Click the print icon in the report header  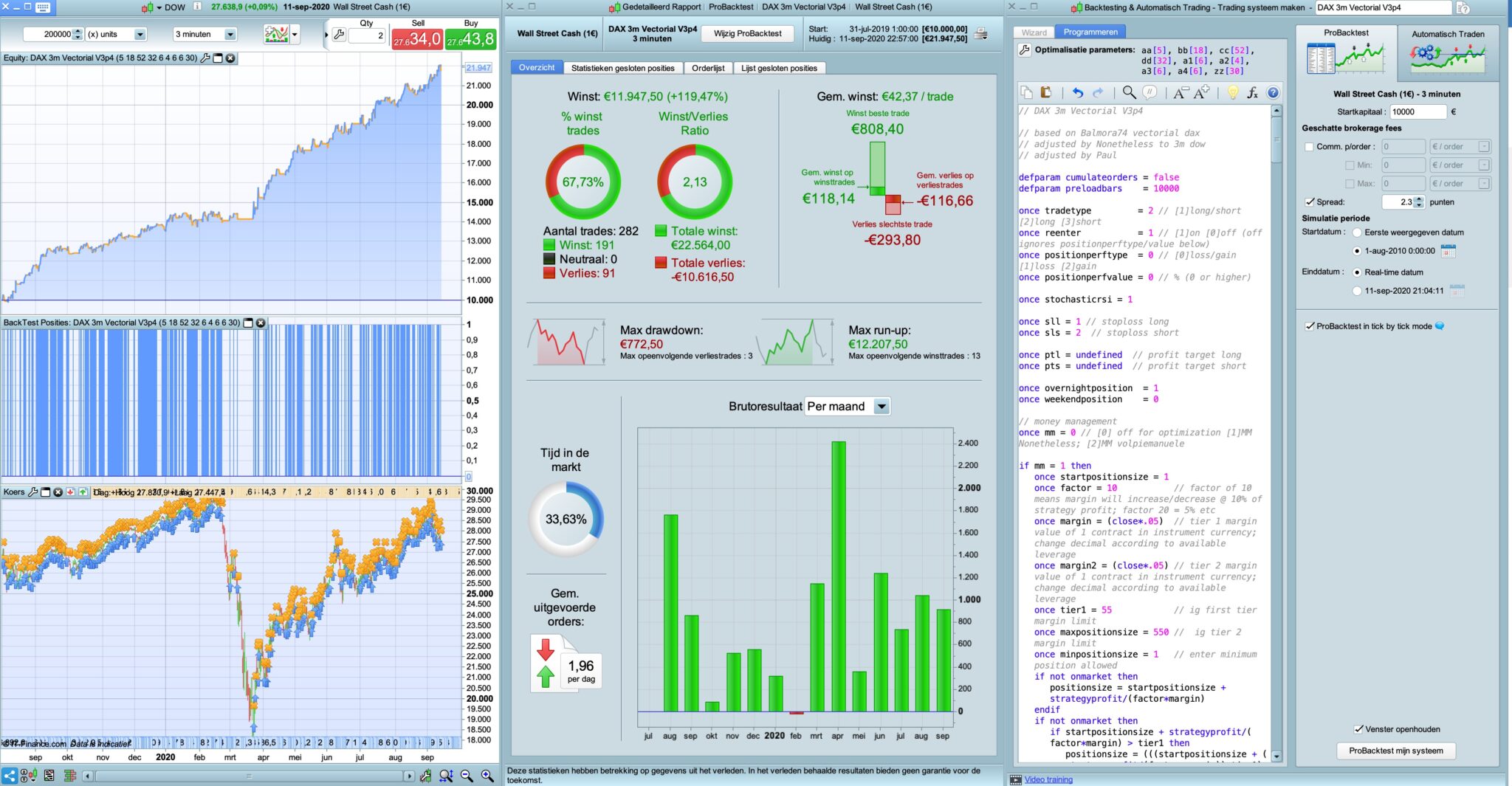pyautogui.click(x=980, y=34)
